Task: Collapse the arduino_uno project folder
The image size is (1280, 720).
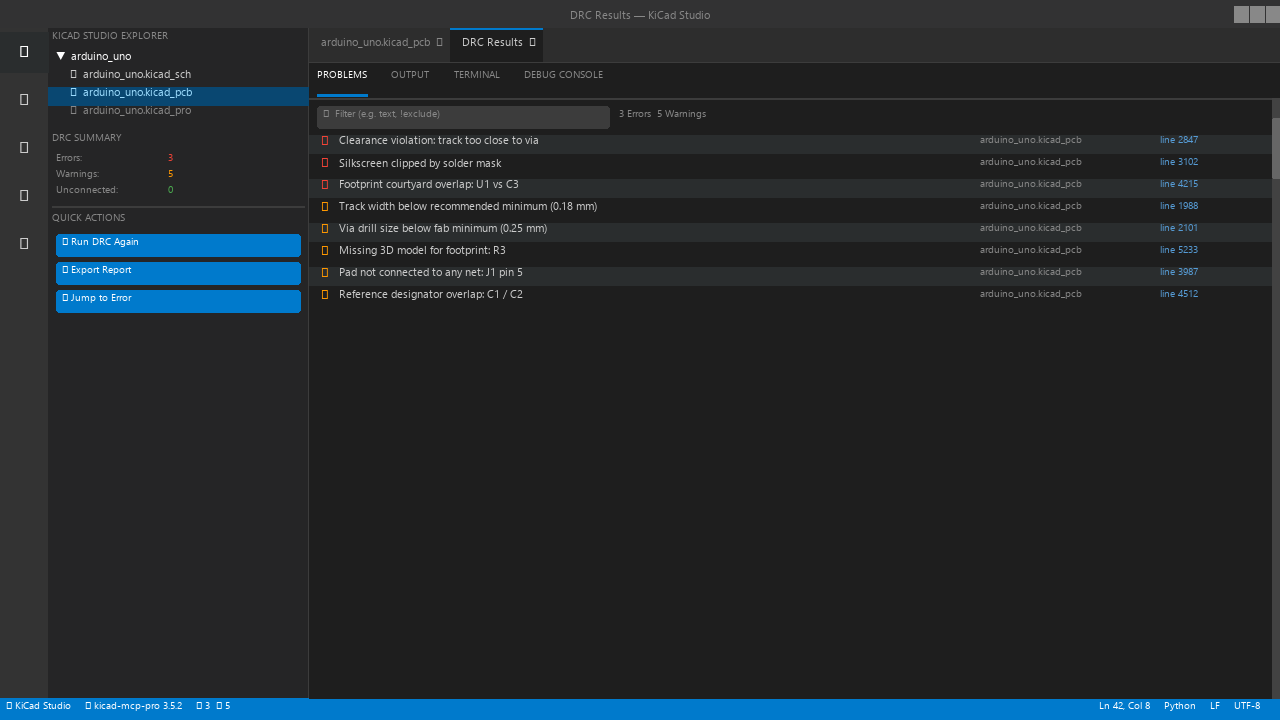Action: pos(61,56)
